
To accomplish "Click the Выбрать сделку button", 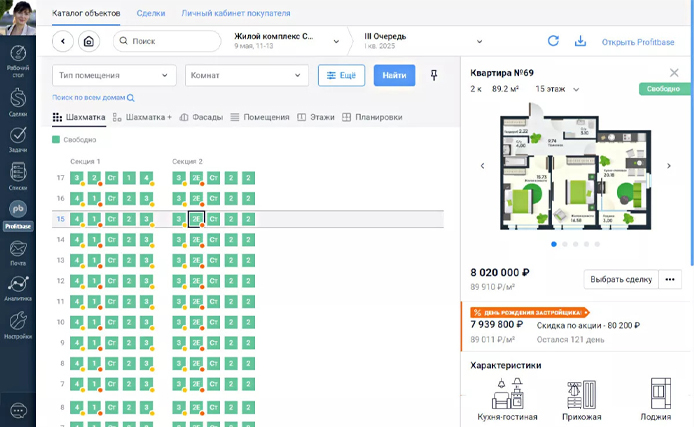I will (621, 279).
